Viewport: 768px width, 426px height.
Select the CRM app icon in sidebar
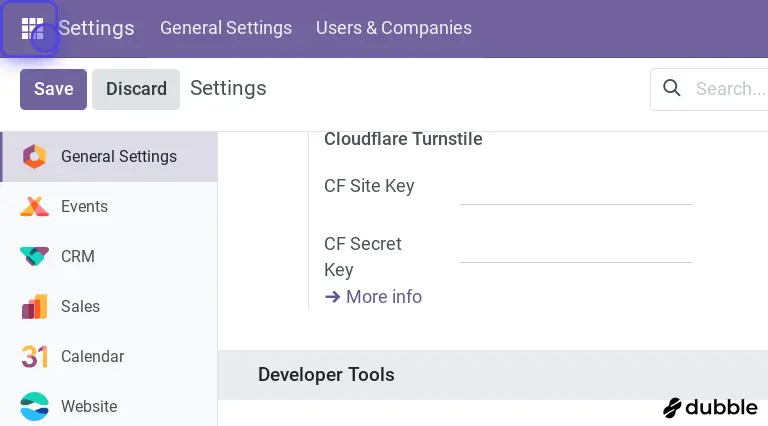click(x=34, y=257)
